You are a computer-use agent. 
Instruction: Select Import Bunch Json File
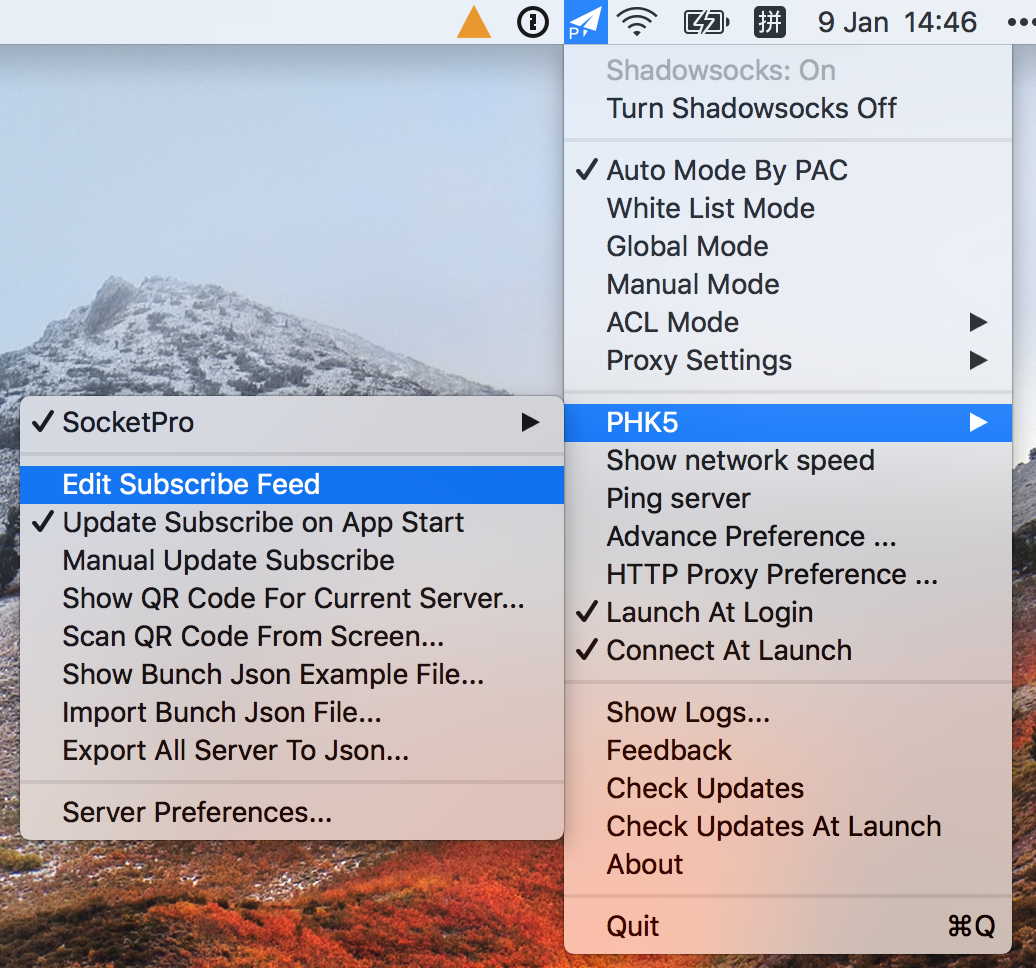tap(292, 713)
